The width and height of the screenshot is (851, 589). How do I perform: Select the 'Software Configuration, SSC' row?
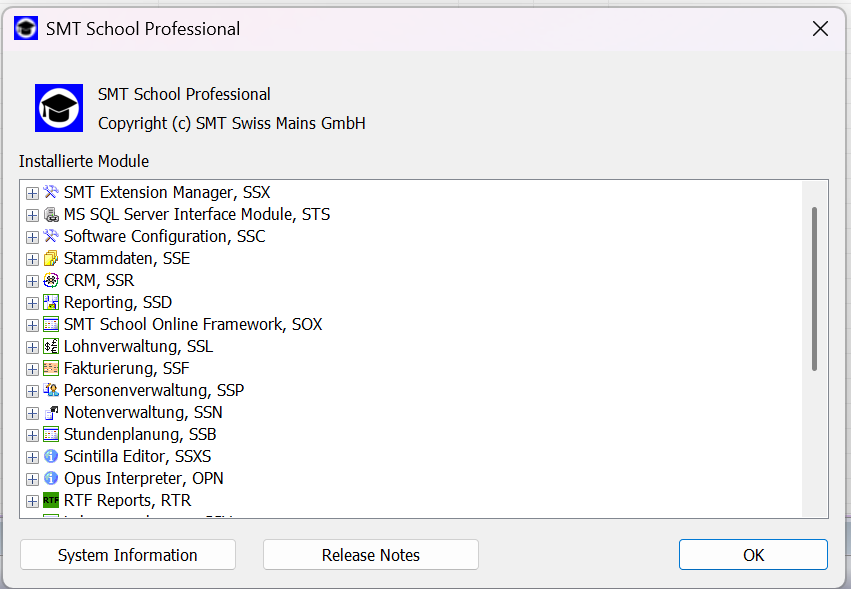(x=164, y=236)
